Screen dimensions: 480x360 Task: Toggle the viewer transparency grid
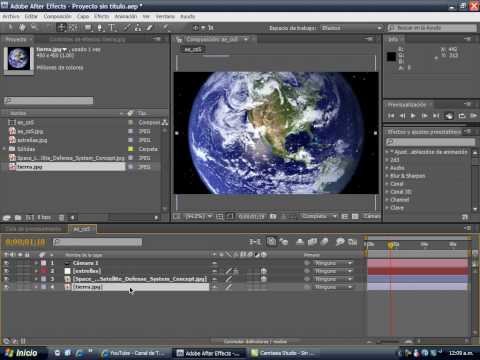click(x=355, y=217)
